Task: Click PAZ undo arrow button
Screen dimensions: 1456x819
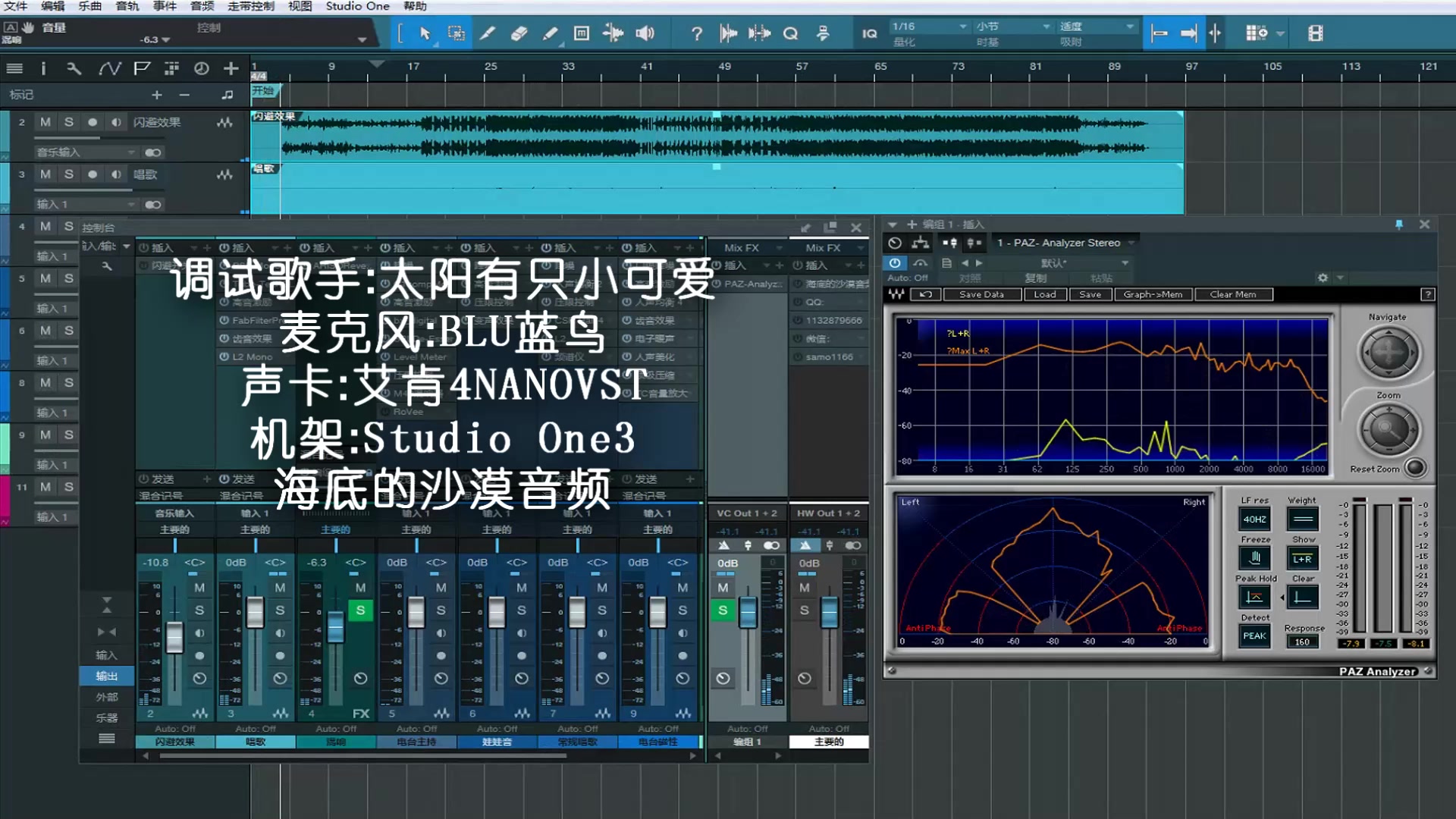Action: (926, 294)
